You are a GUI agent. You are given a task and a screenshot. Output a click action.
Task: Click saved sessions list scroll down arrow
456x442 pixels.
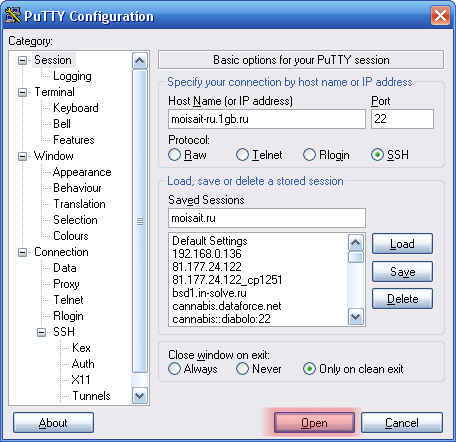pos(355,316)
